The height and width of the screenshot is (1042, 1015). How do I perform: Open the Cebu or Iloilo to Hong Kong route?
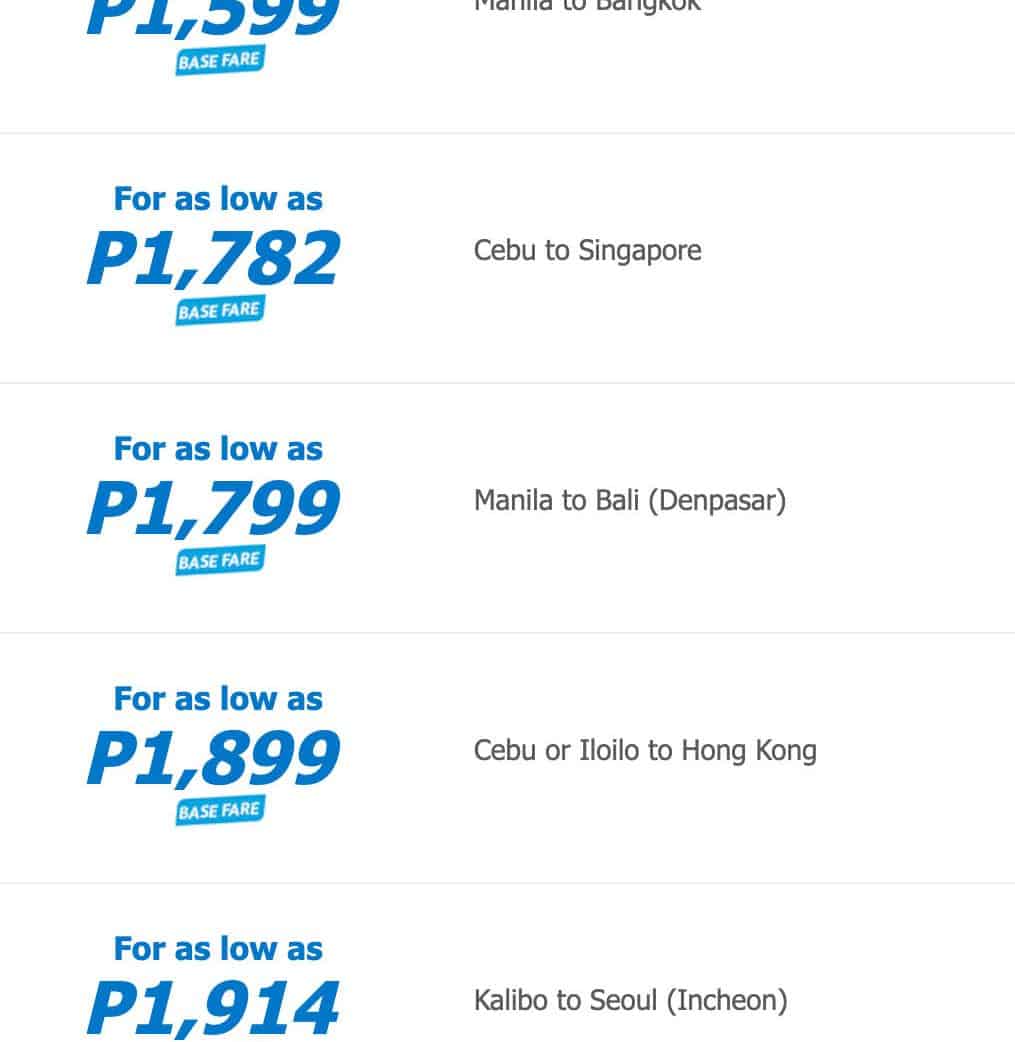pyautogui.click(x=645, y=750)
